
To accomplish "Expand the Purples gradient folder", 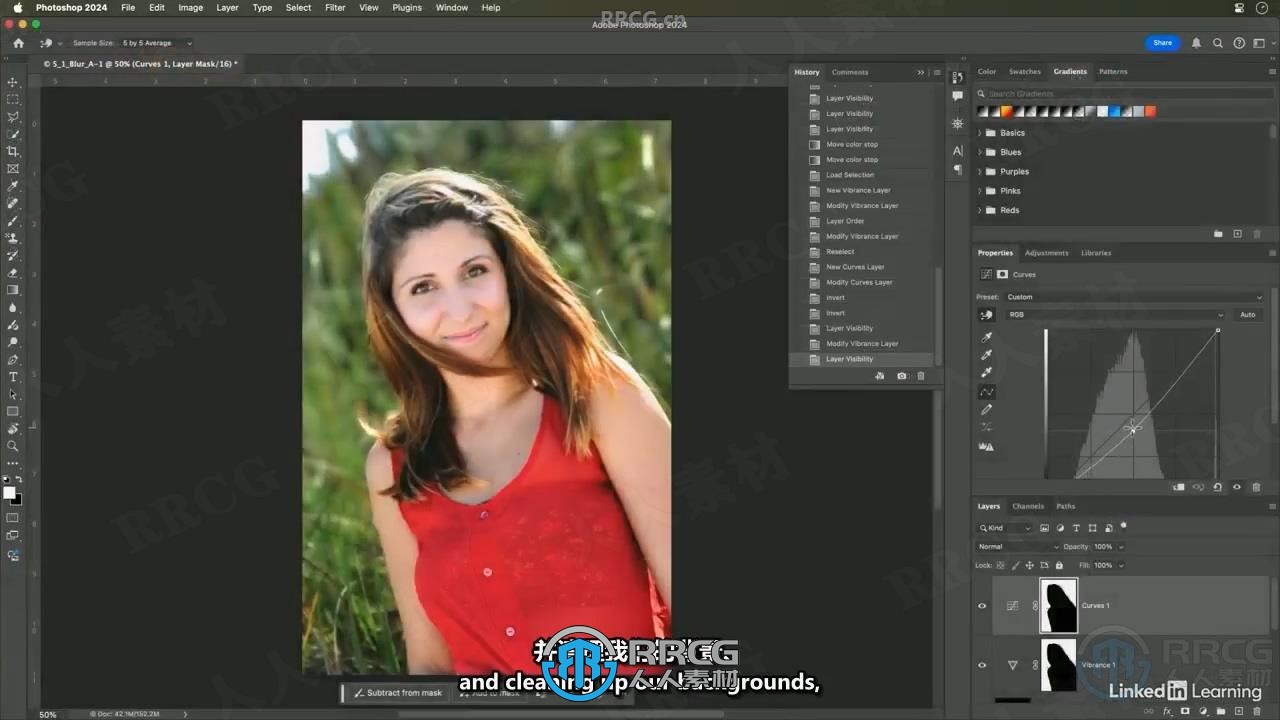I will point(980,171).
